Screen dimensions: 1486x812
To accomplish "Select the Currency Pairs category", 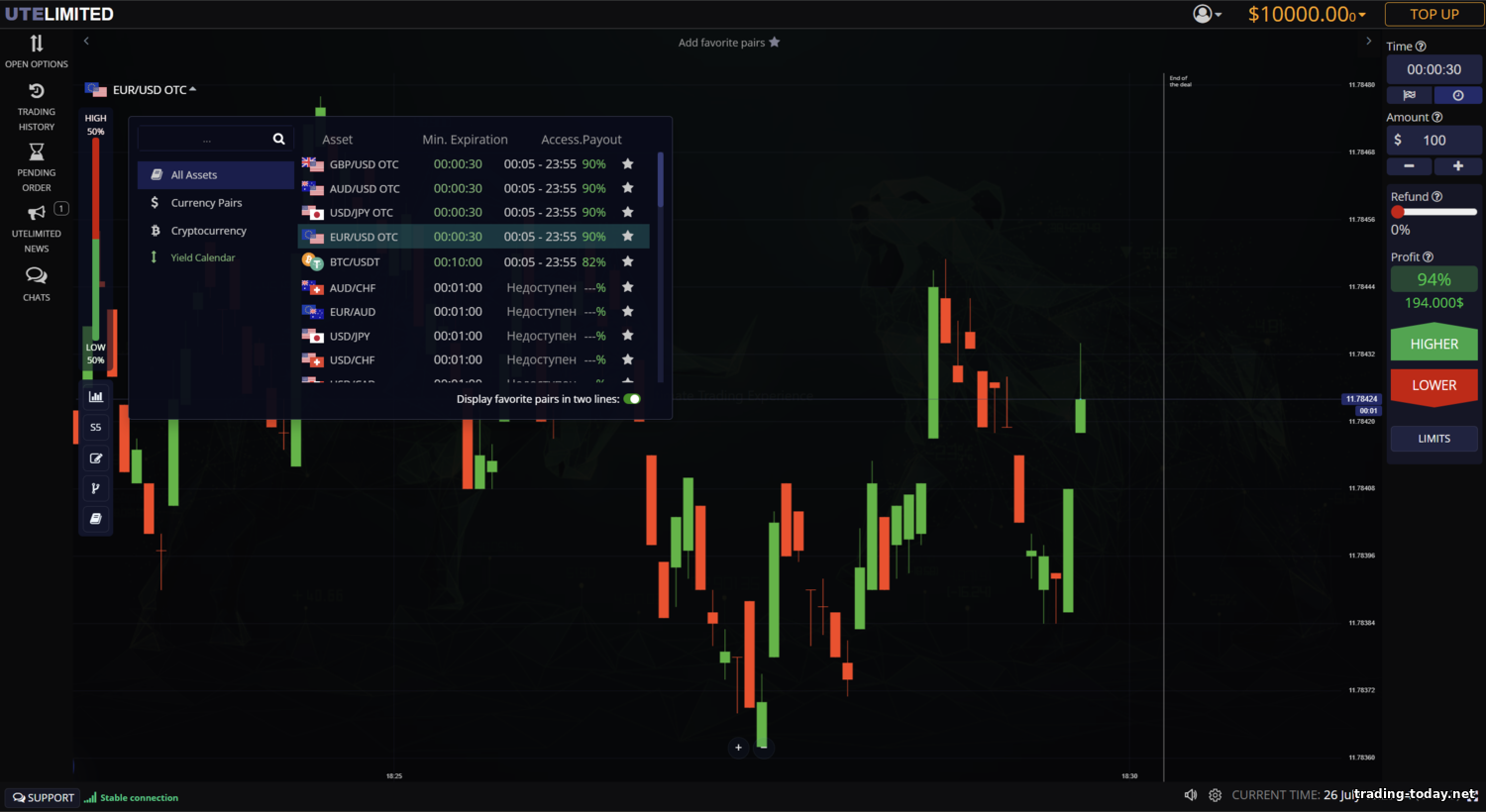I will 206,203.
